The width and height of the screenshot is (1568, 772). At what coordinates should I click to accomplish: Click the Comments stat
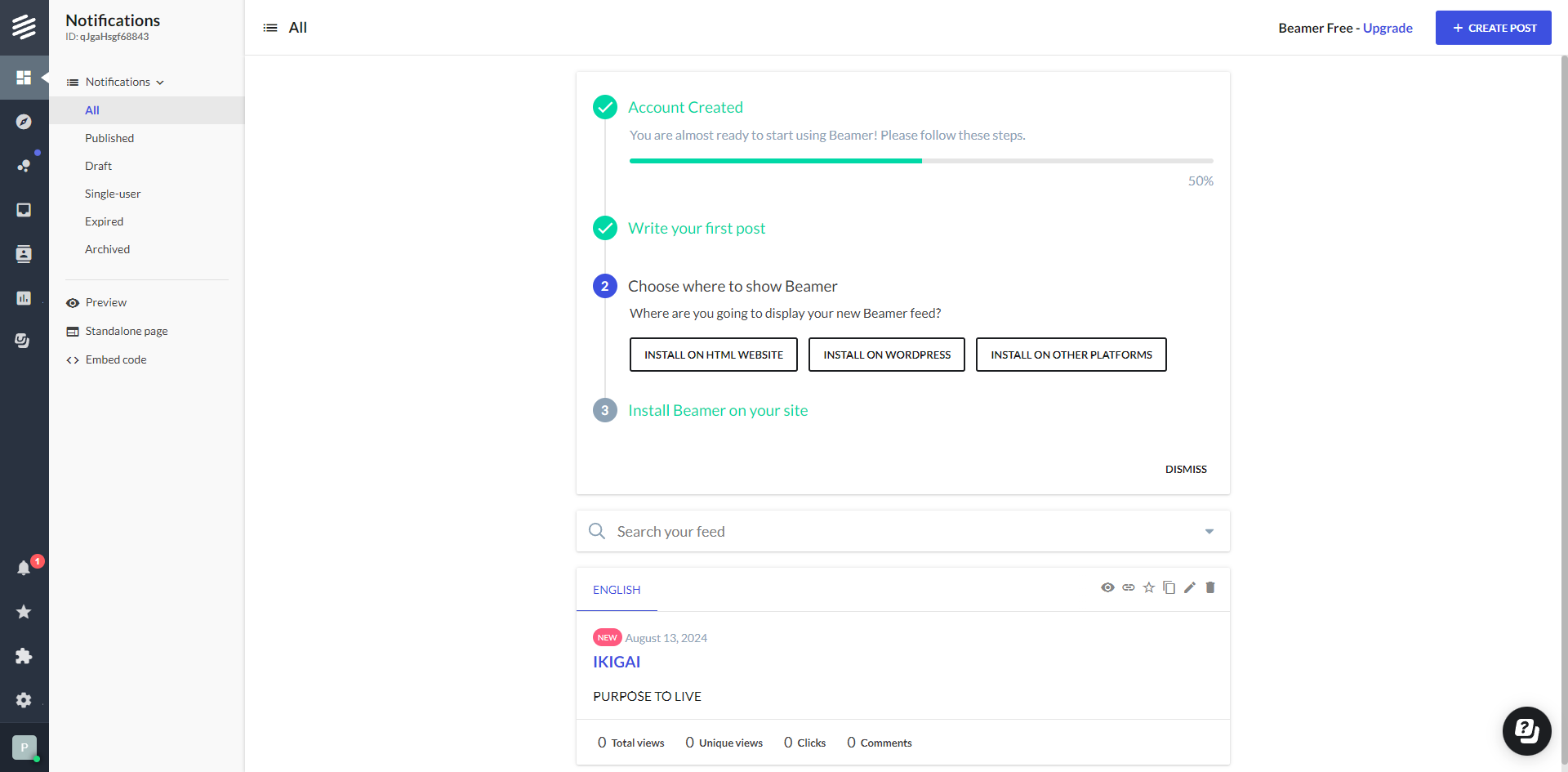(x=879, y=743)
